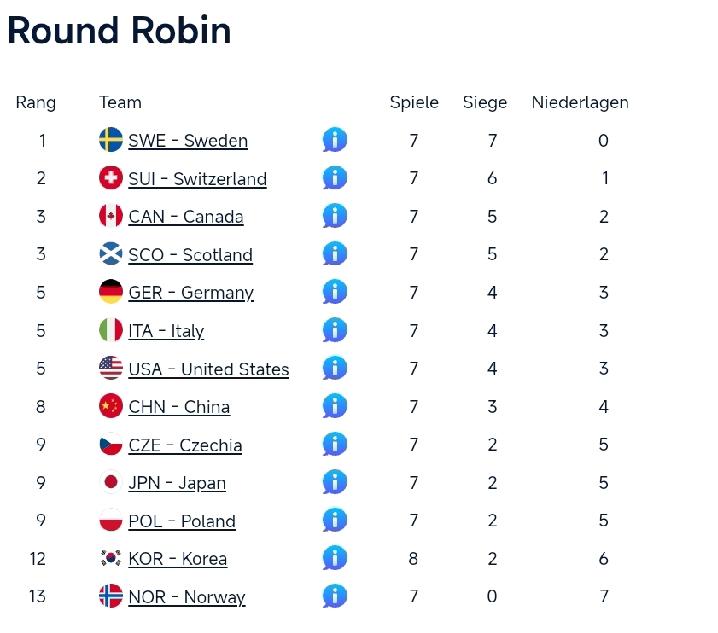Viewport: 718px width, 633px height.
Task: Click the Niederlagen column header
Action: pyautogui.click(x=580, y=102)
